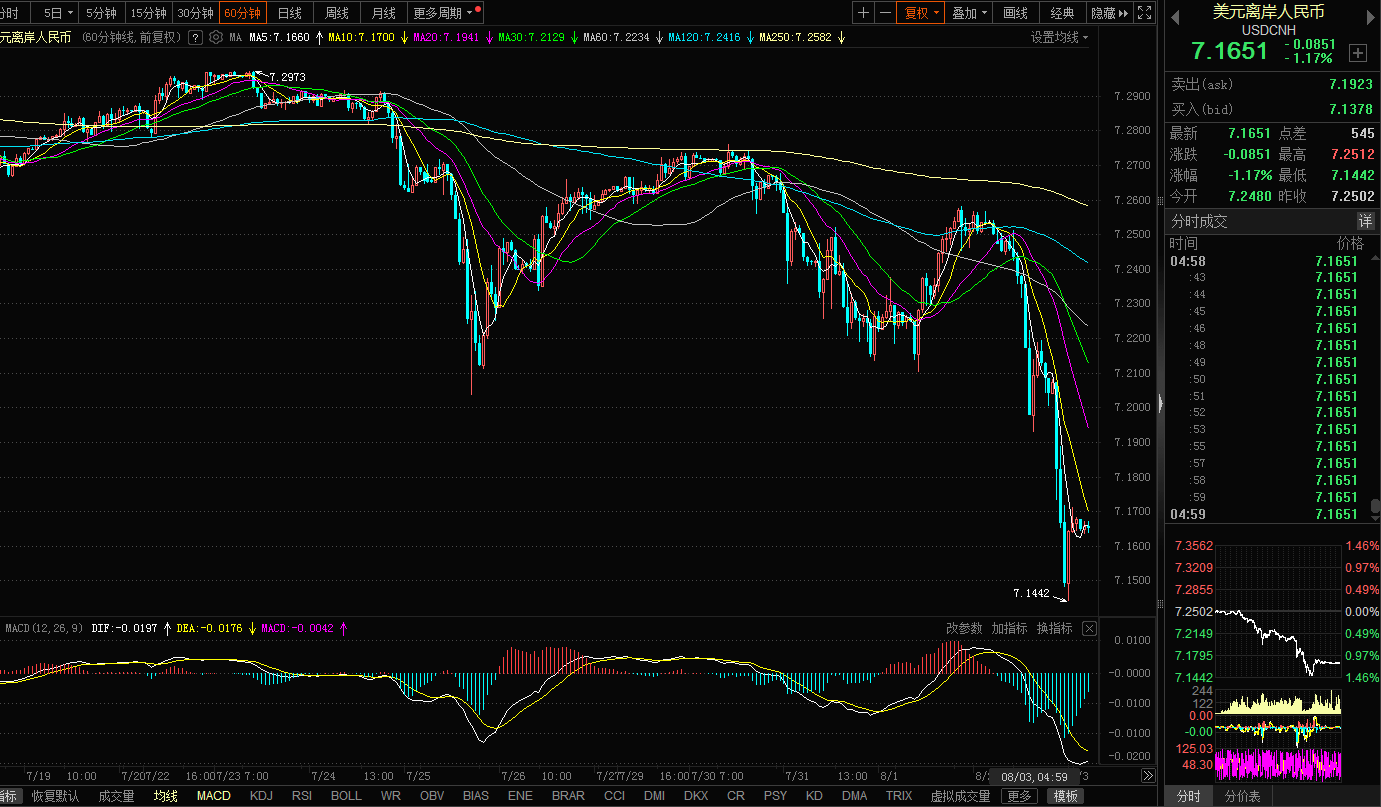The image size is (1381, 807).
Task: Select the 日线 daily chart period
Action: click(290, 13)
